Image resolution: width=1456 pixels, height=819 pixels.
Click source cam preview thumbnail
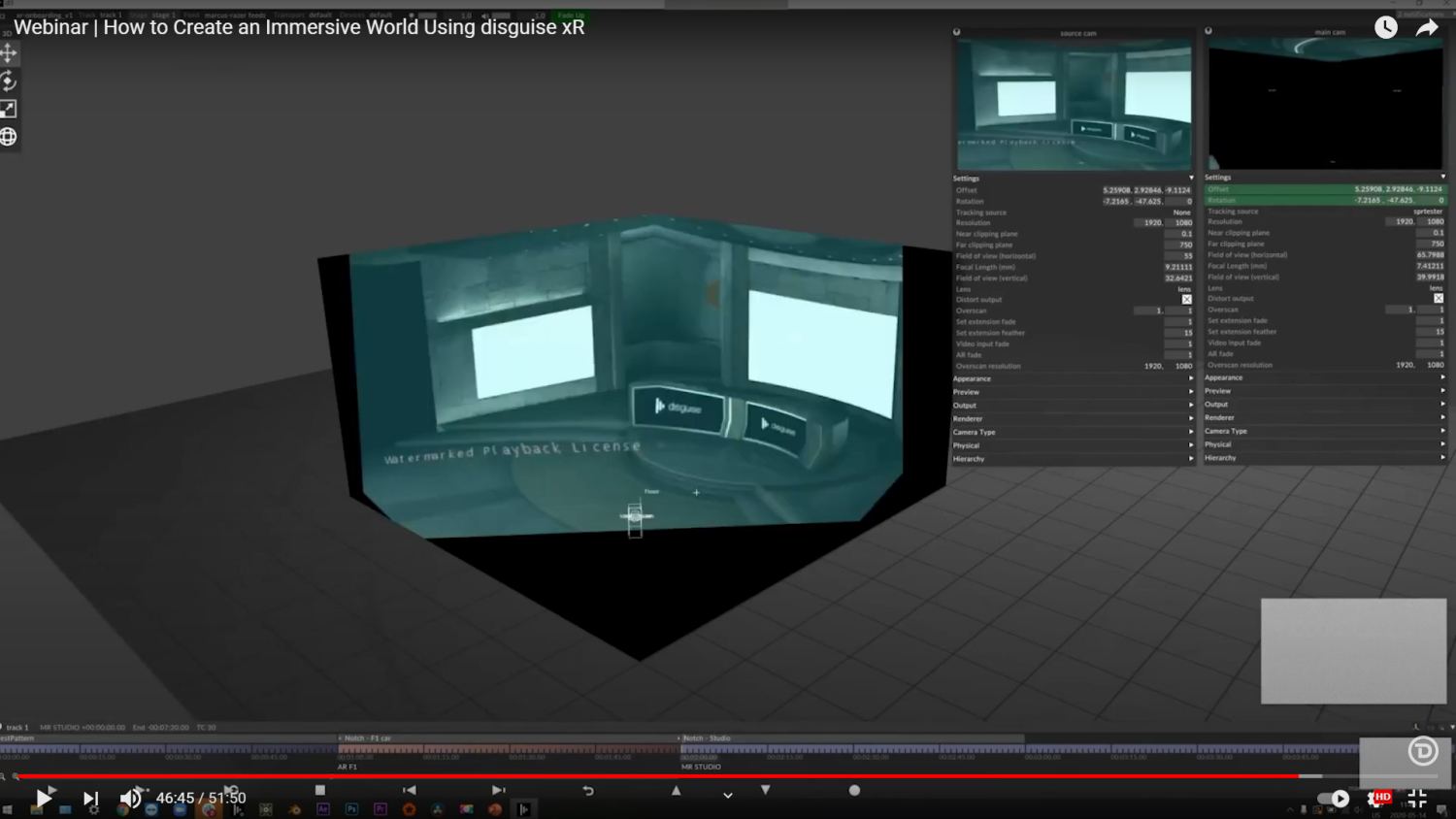pyautogui.click(x=1074, y=105)
